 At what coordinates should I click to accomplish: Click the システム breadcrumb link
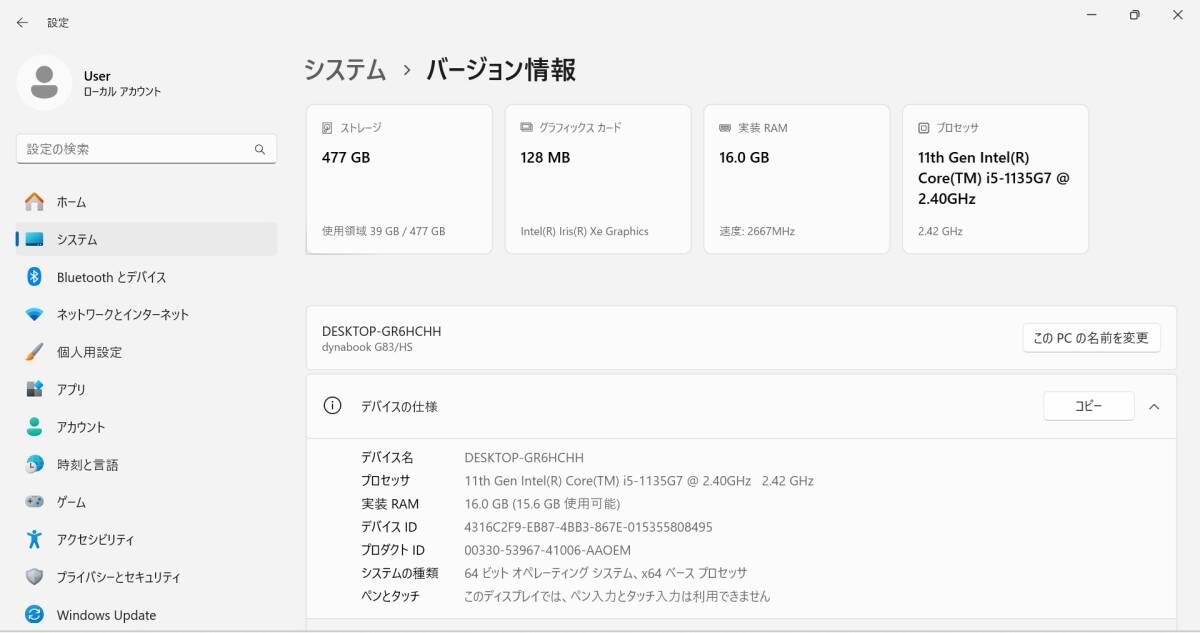[x=346, y=69]
